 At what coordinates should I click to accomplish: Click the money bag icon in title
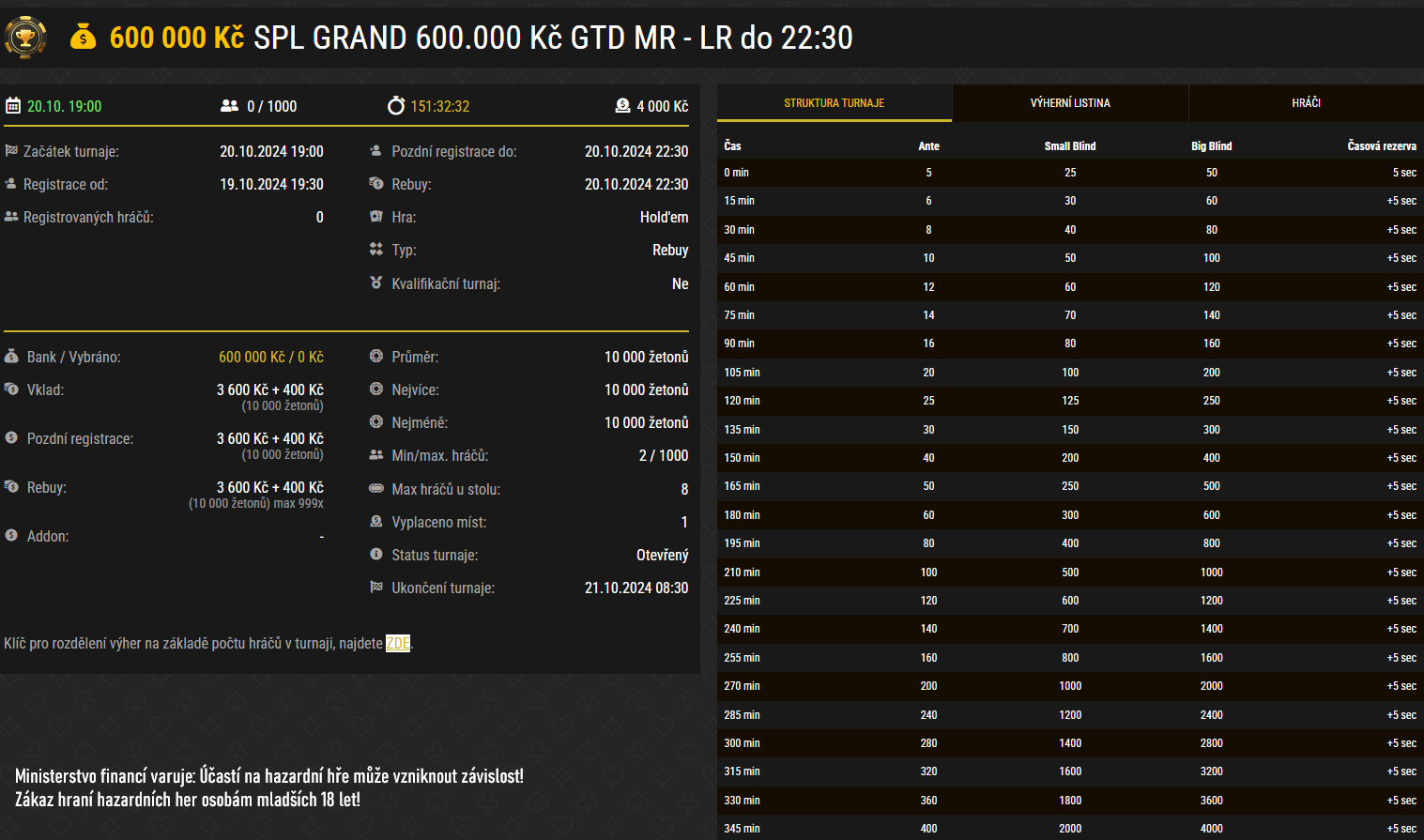click(x=84, y=38)
